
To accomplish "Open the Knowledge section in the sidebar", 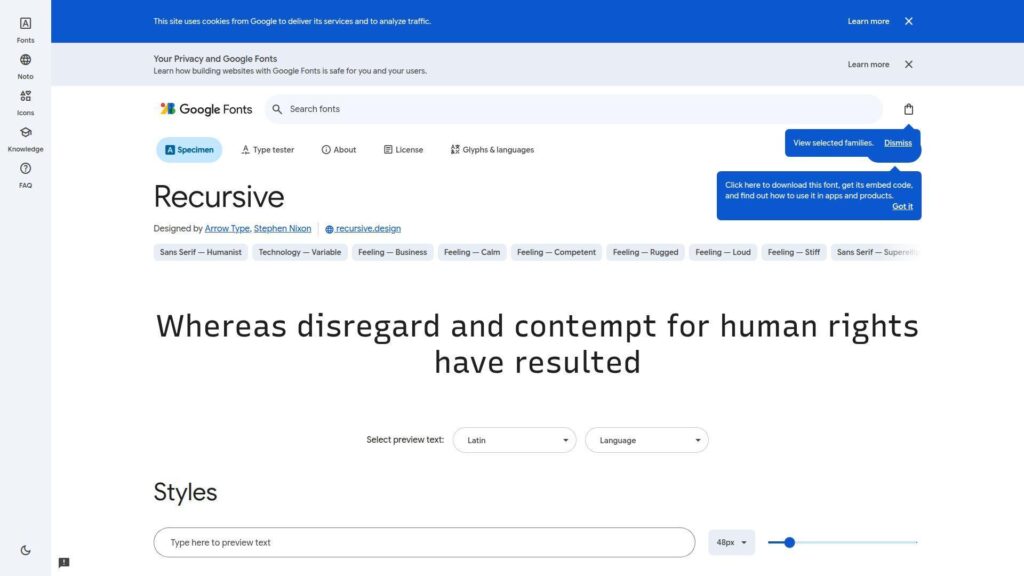I will 25,138.
